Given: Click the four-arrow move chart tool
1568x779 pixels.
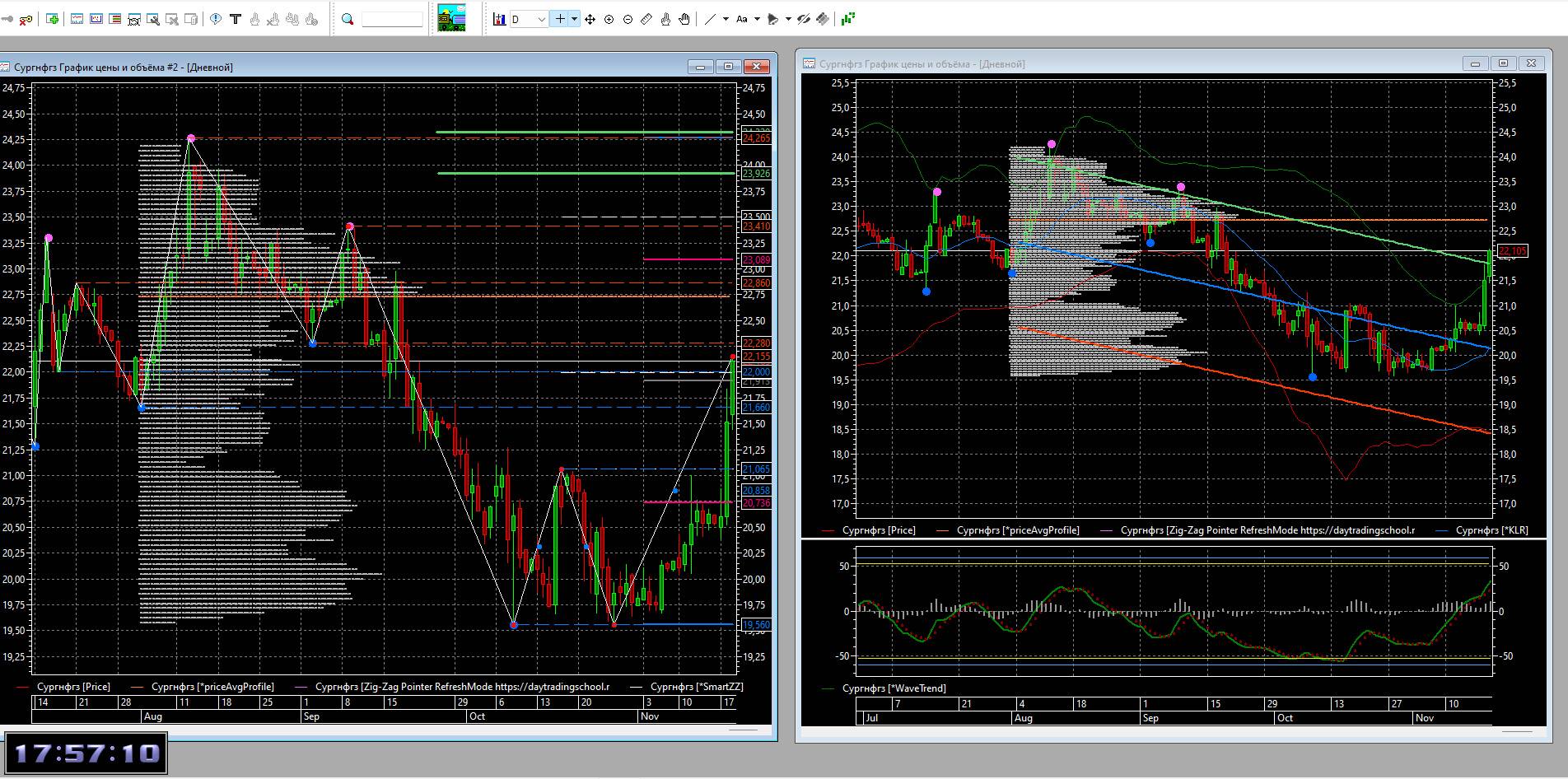Looking at the screenshot, I should [x=590, y=19].
